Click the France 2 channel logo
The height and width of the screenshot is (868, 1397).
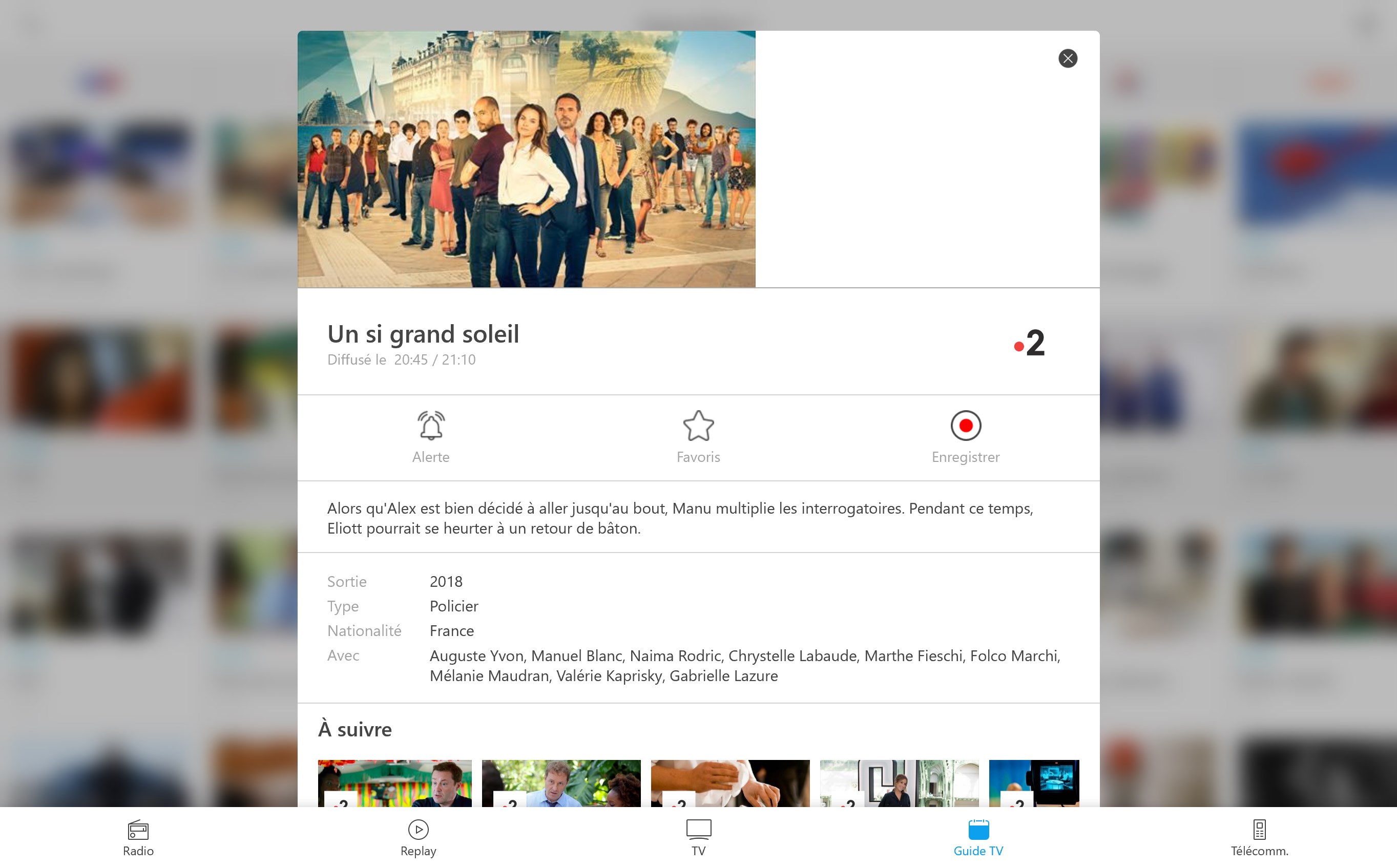pos(1030,343)
